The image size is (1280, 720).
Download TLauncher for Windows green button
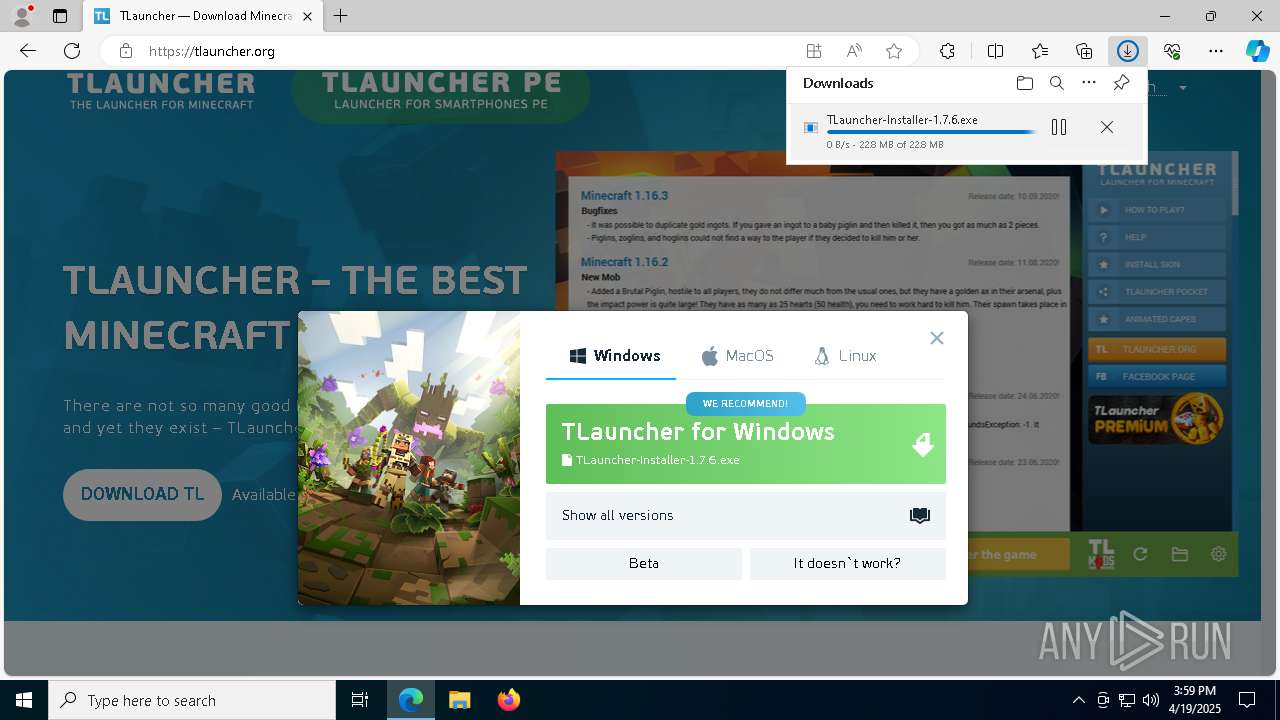click(x=746, y=444)
